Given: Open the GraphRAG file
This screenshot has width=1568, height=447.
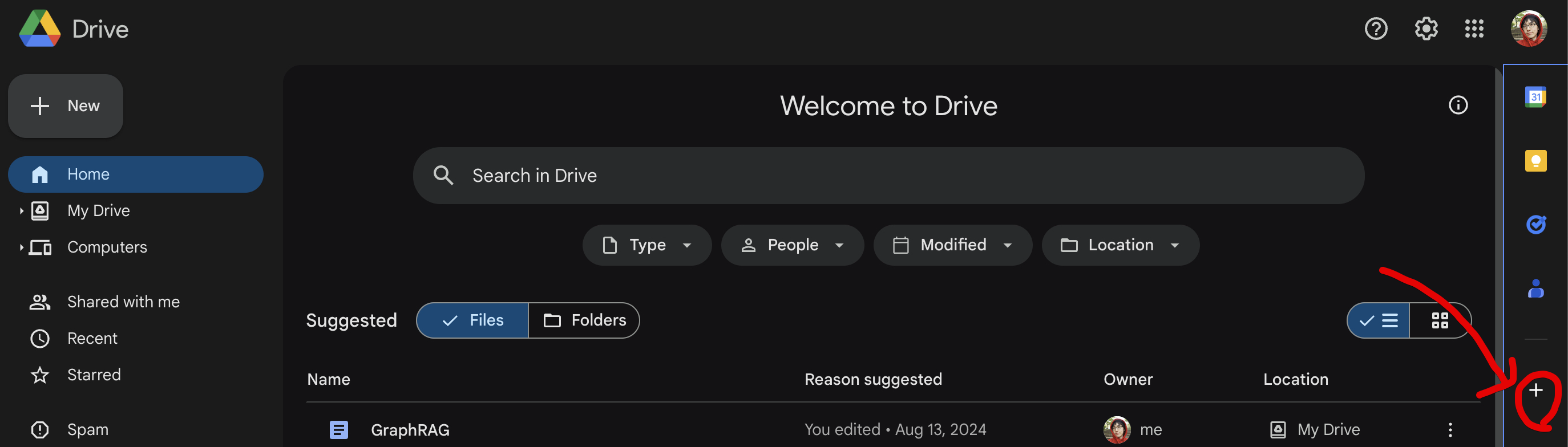Looking at the screenshot, I should tap(410, 430).
